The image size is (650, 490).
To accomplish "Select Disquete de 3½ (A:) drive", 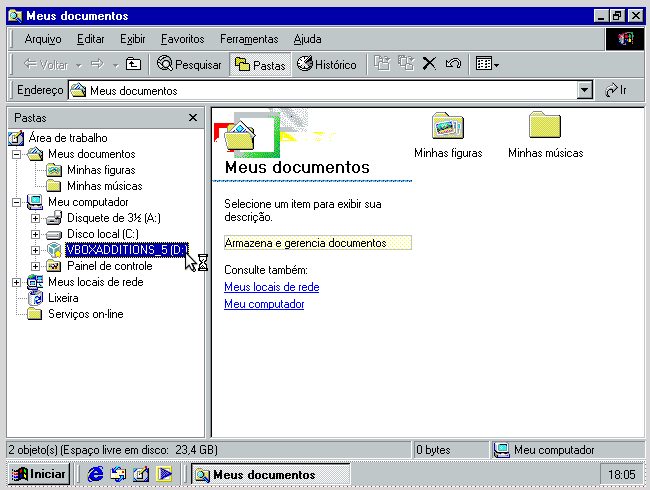I will point(114,218).
